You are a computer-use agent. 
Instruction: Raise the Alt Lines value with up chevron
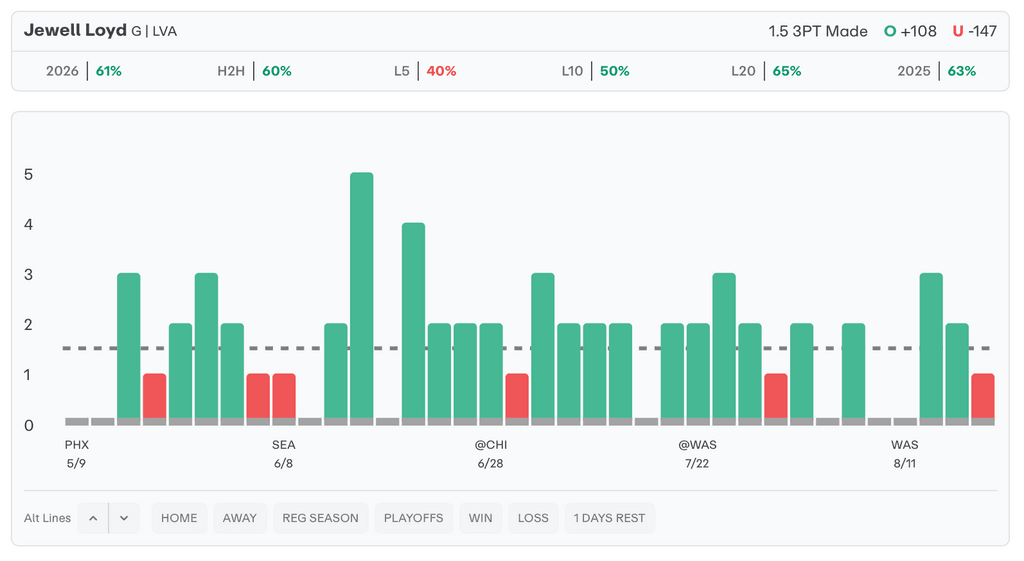pyautogui.click(x=93, y=518)
